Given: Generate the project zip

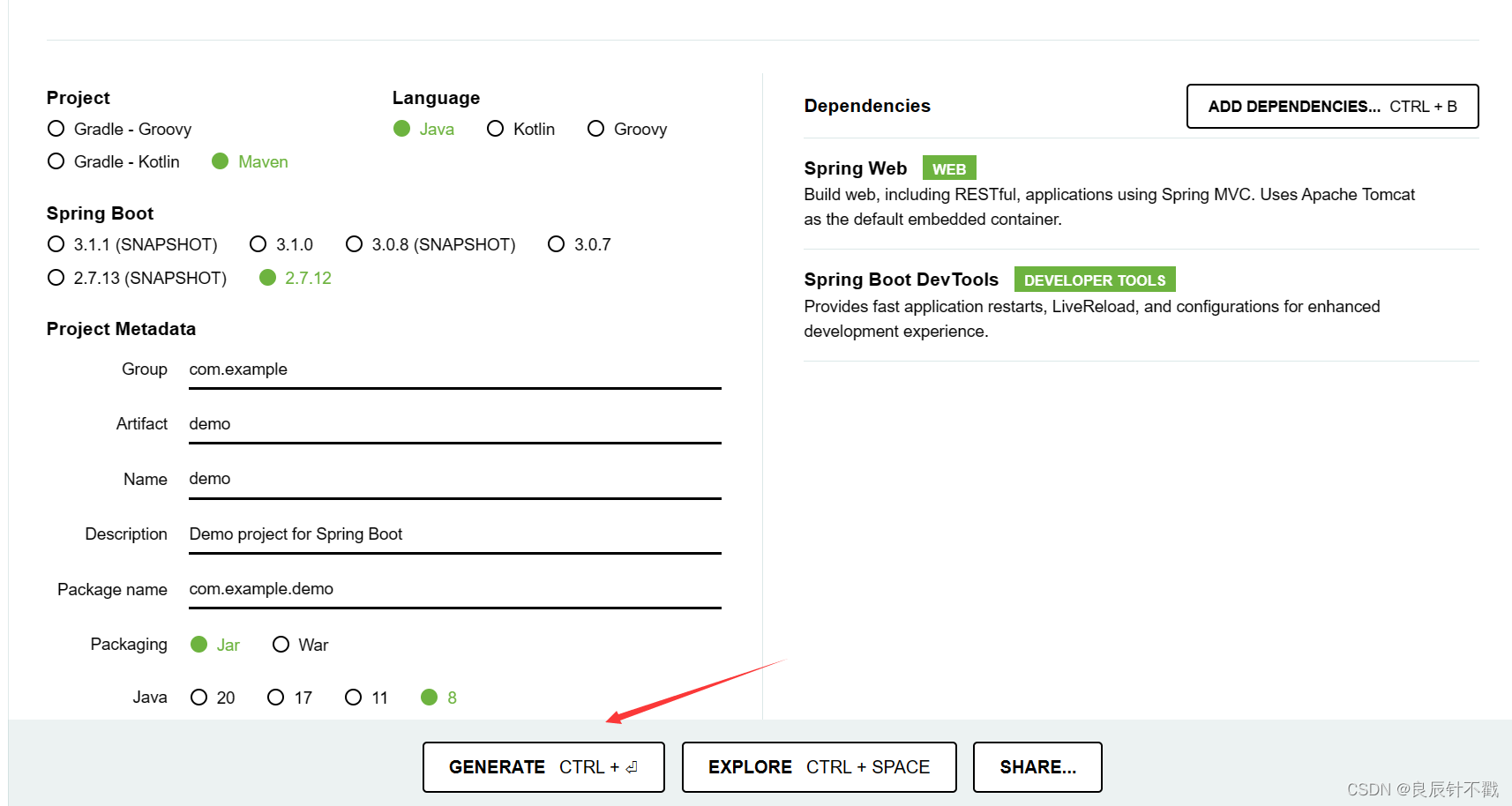Looking at the screenshot, I should 543,767.
